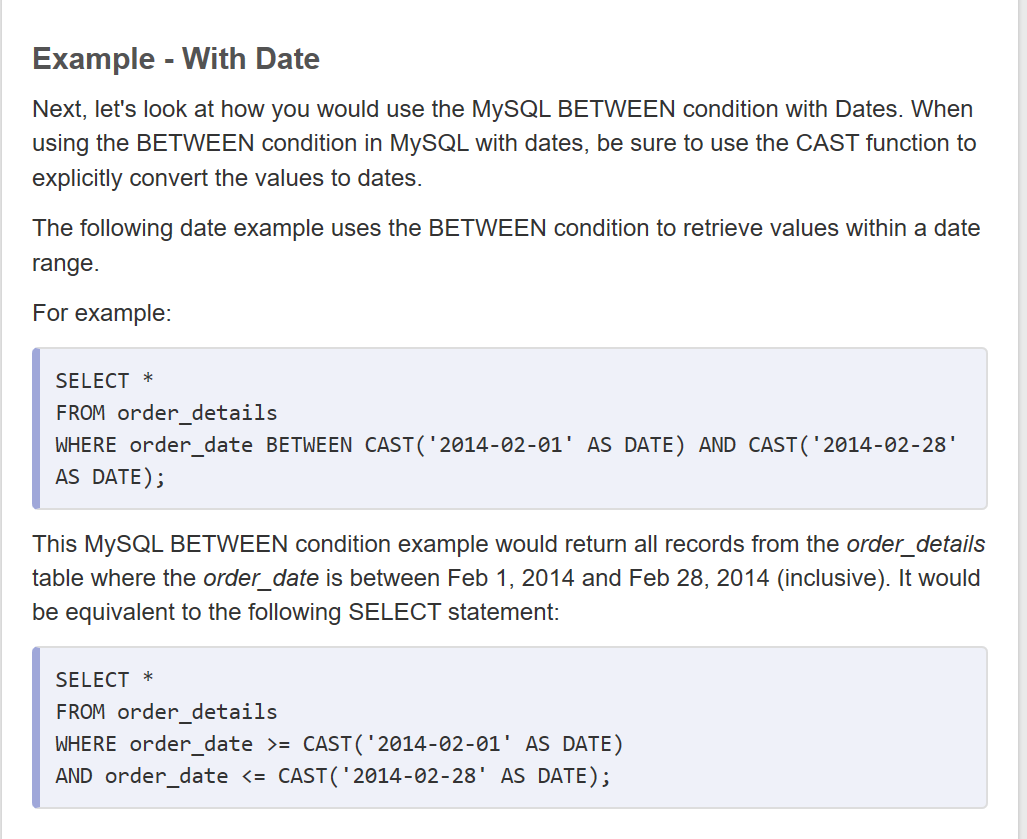Screen dimensions: 1027x839
Task: Click the sentence "The following date example uses"
Action: coord(506,228)
